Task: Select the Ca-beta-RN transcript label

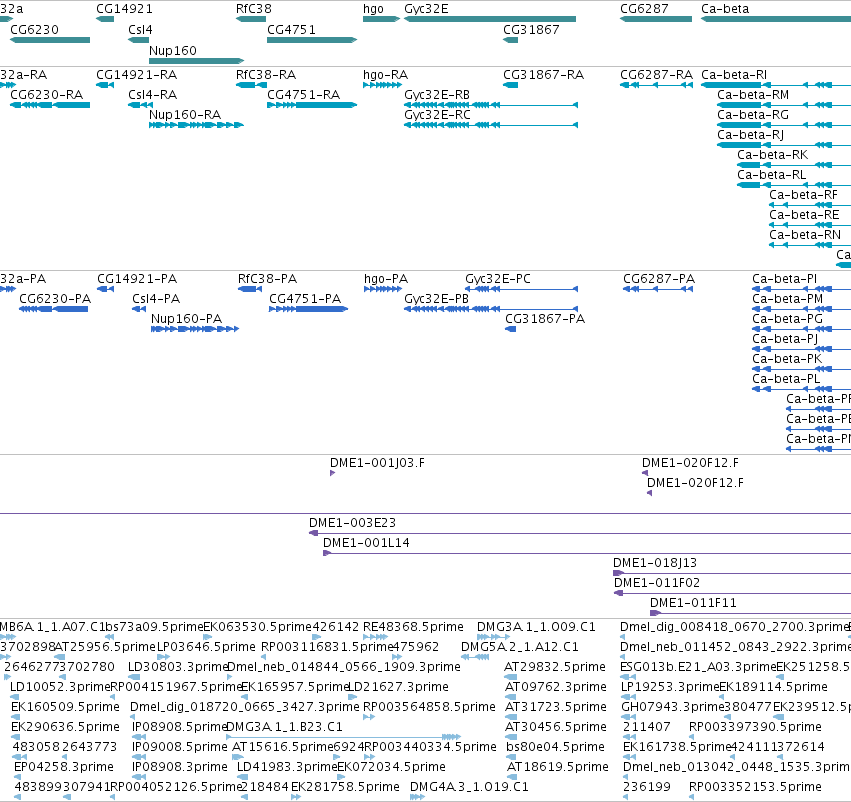Action: [805, 234]
